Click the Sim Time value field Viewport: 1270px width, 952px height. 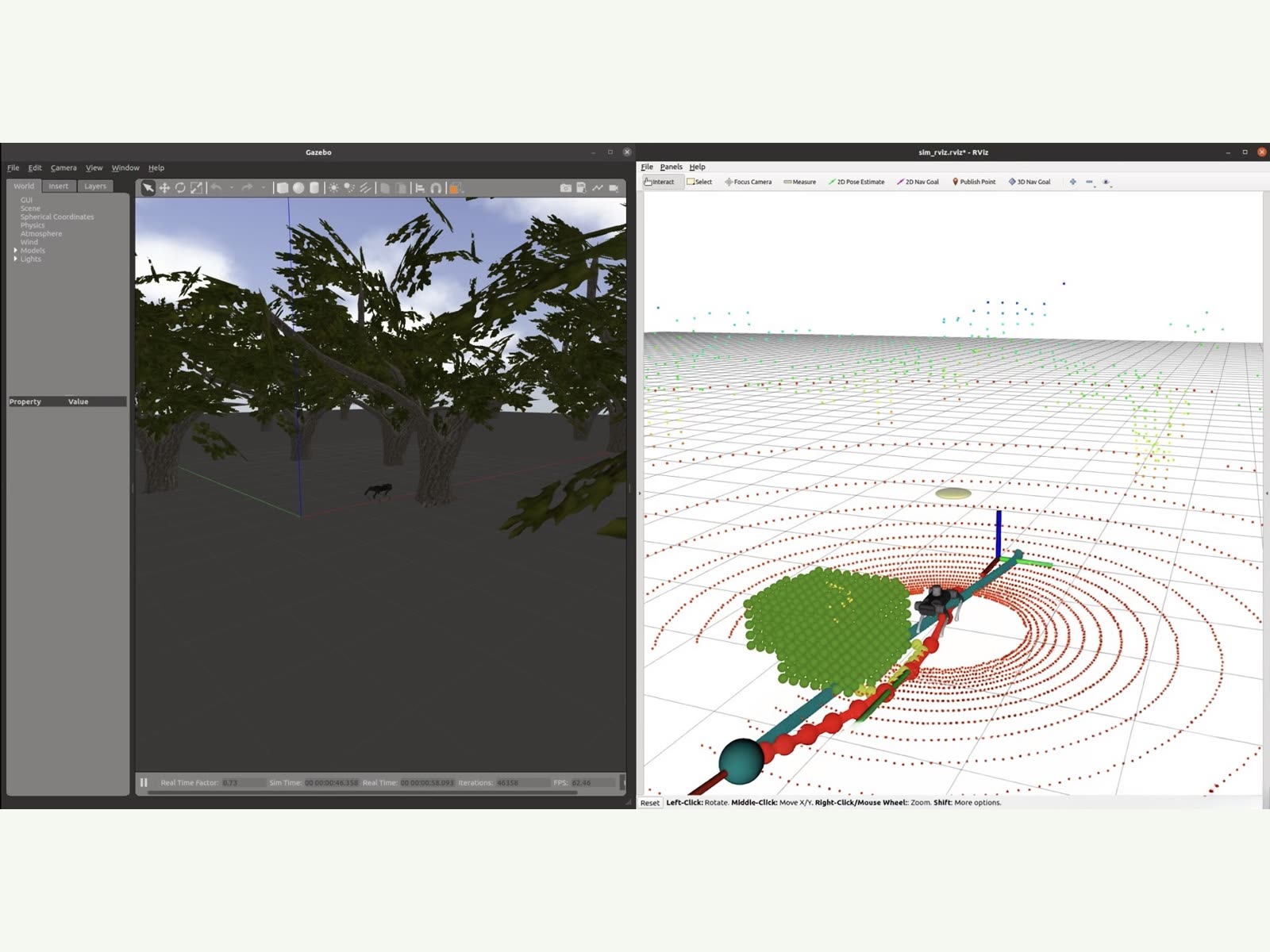tap(331, 782)
